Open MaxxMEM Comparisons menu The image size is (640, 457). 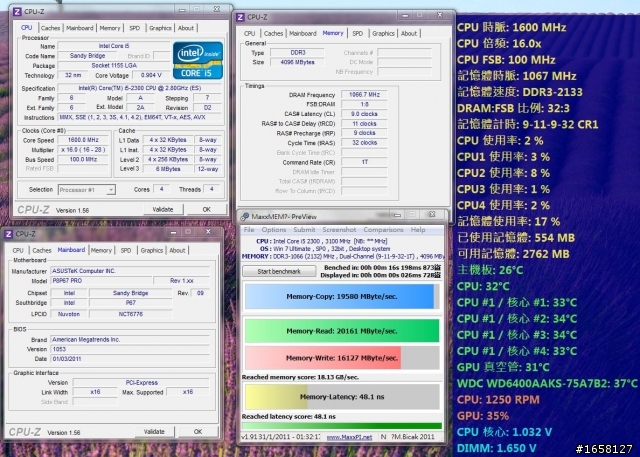pyautogui.click(x=383, y=230)
